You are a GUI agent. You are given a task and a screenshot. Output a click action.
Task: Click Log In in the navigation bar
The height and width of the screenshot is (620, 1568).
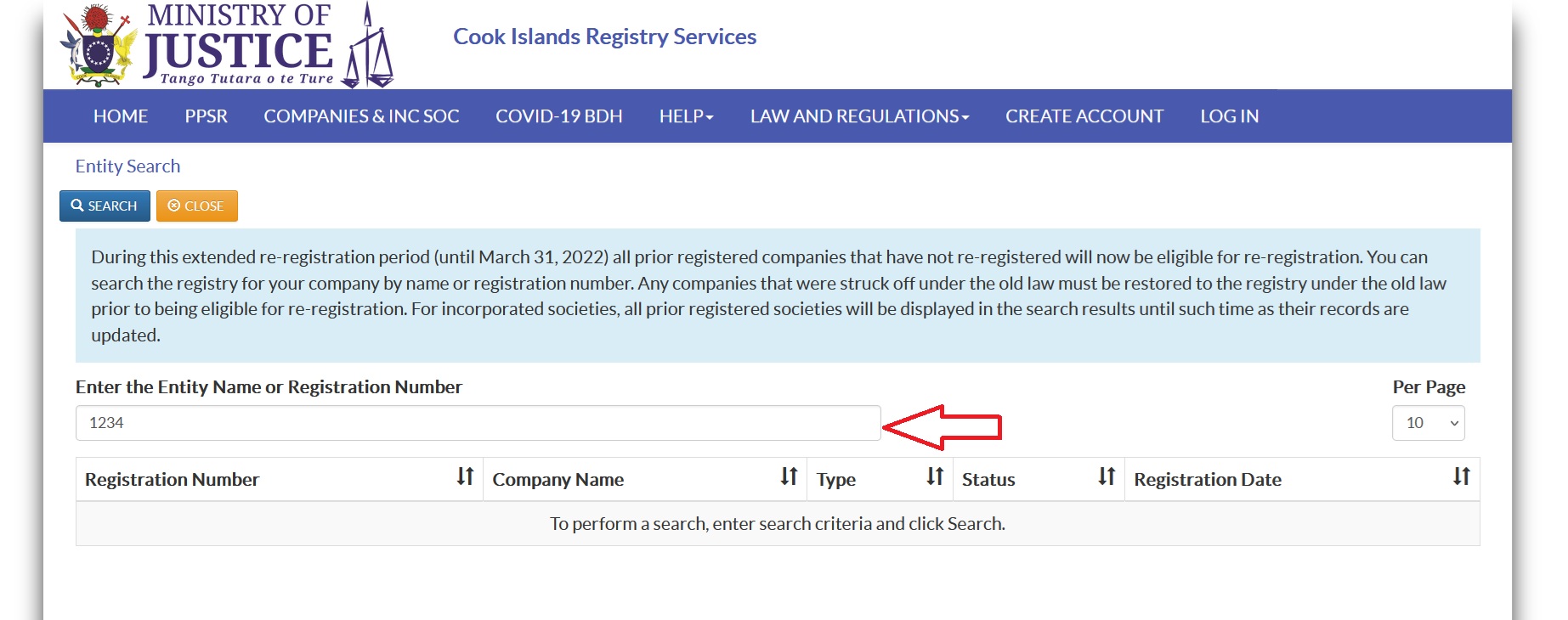[x=1229, y=116]
